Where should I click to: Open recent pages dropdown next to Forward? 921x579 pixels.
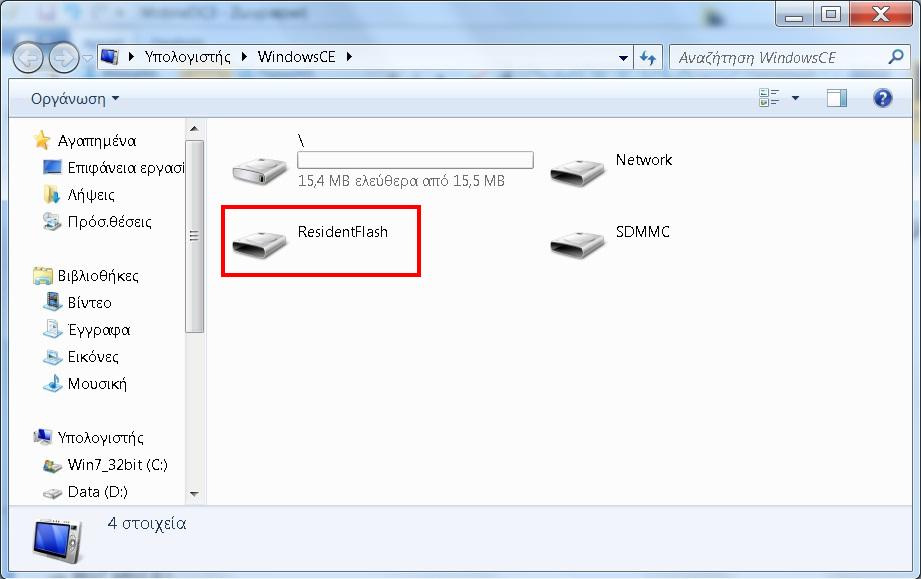[88, 58]
